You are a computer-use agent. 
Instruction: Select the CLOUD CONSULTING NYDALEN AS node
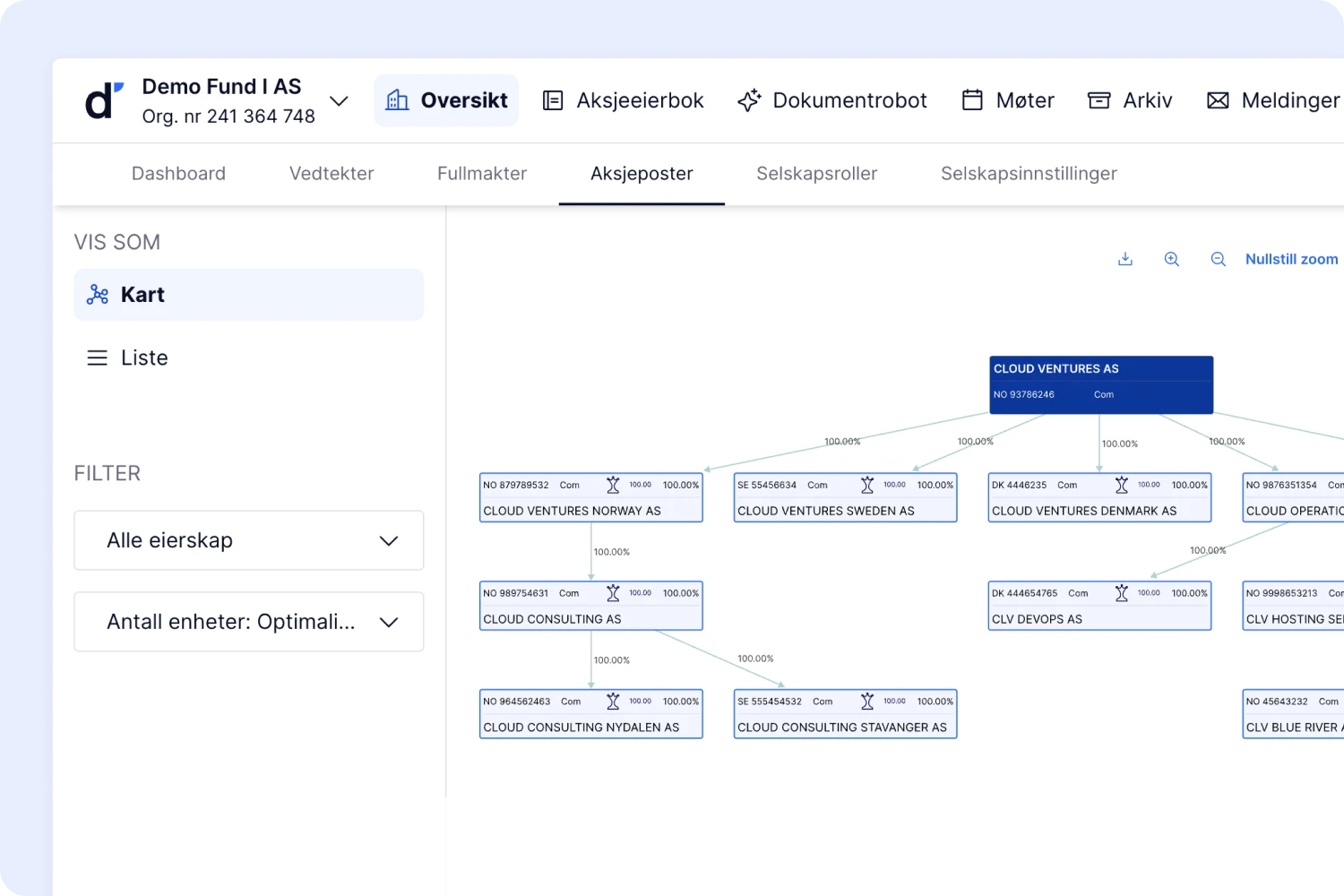point(591,714)
